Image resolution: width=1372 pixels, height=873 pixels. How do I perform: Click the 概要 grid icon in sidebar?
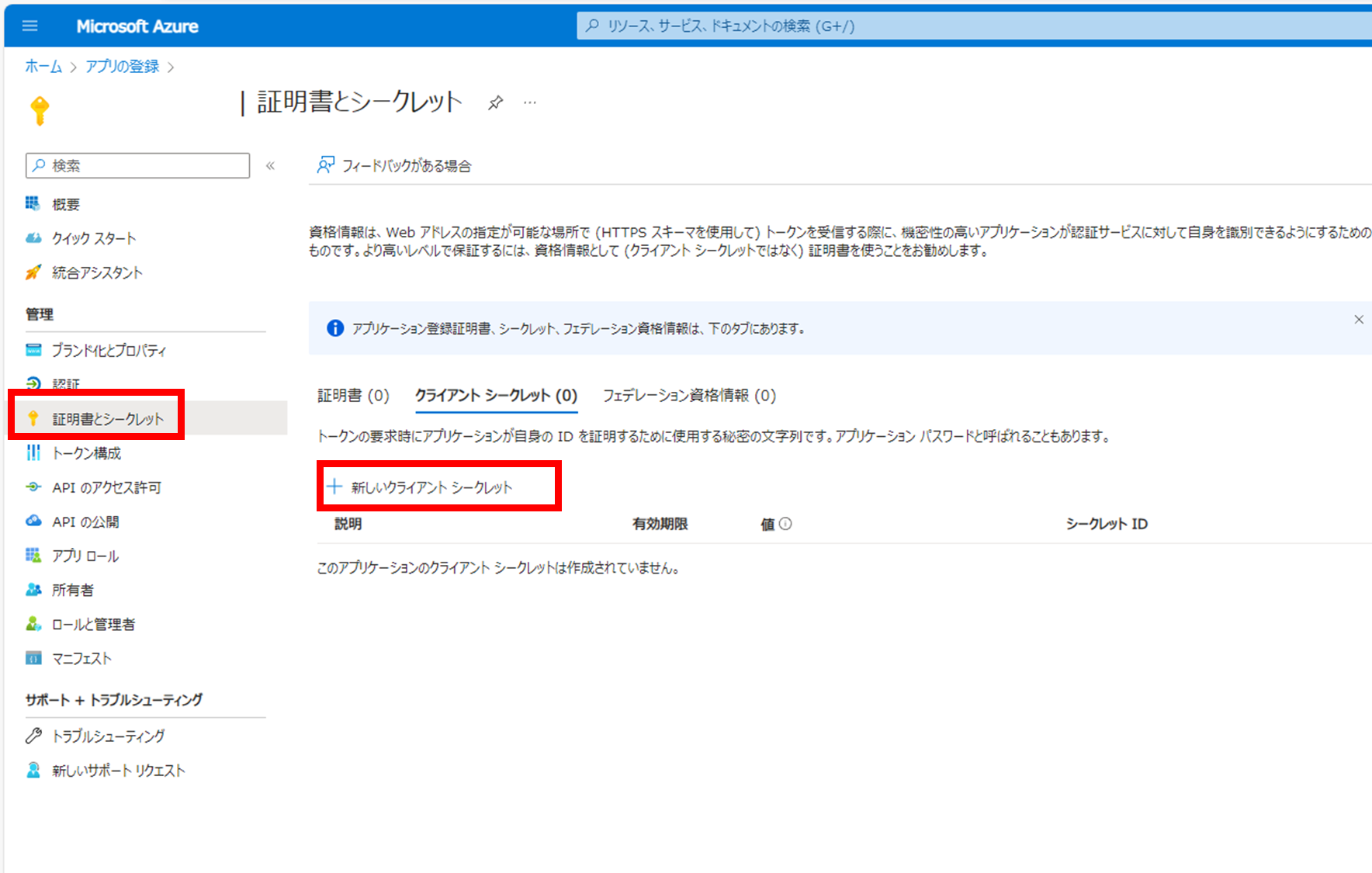pyautogui.click(x=33, y=203)
